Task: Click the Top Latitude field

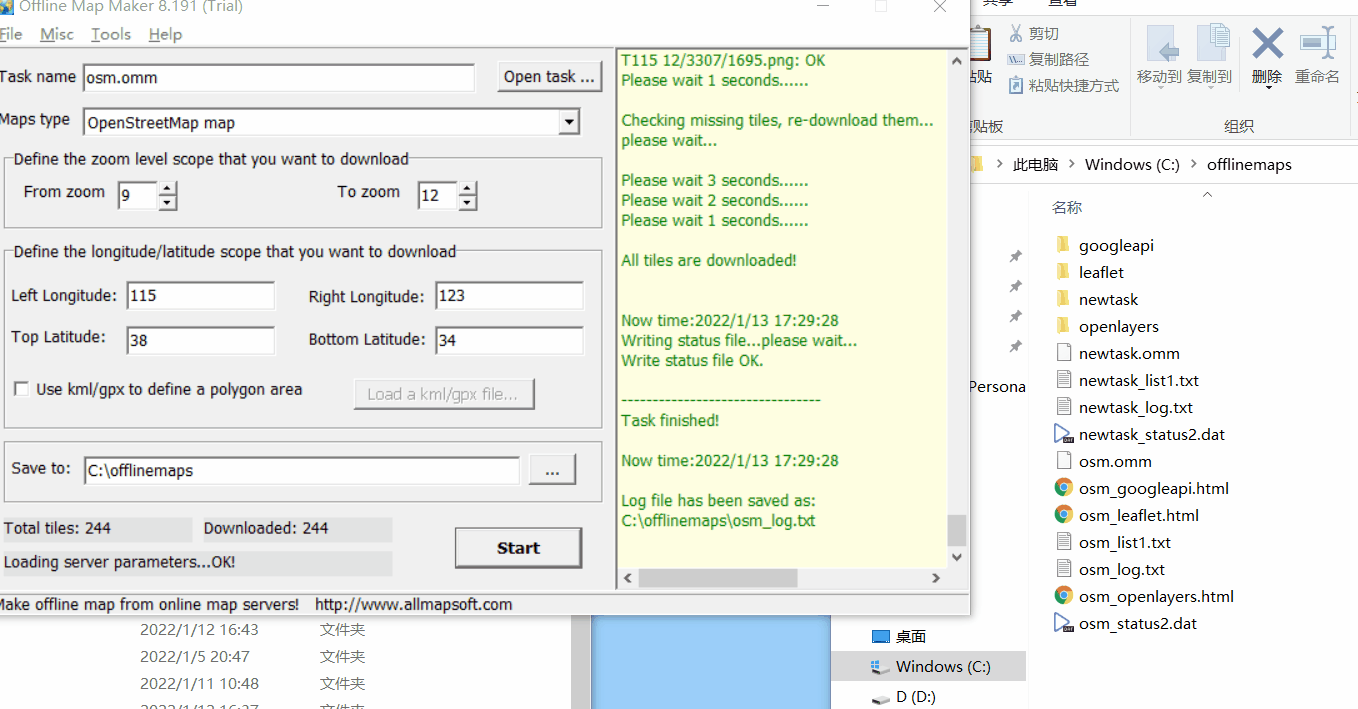Action: [200, 340]
